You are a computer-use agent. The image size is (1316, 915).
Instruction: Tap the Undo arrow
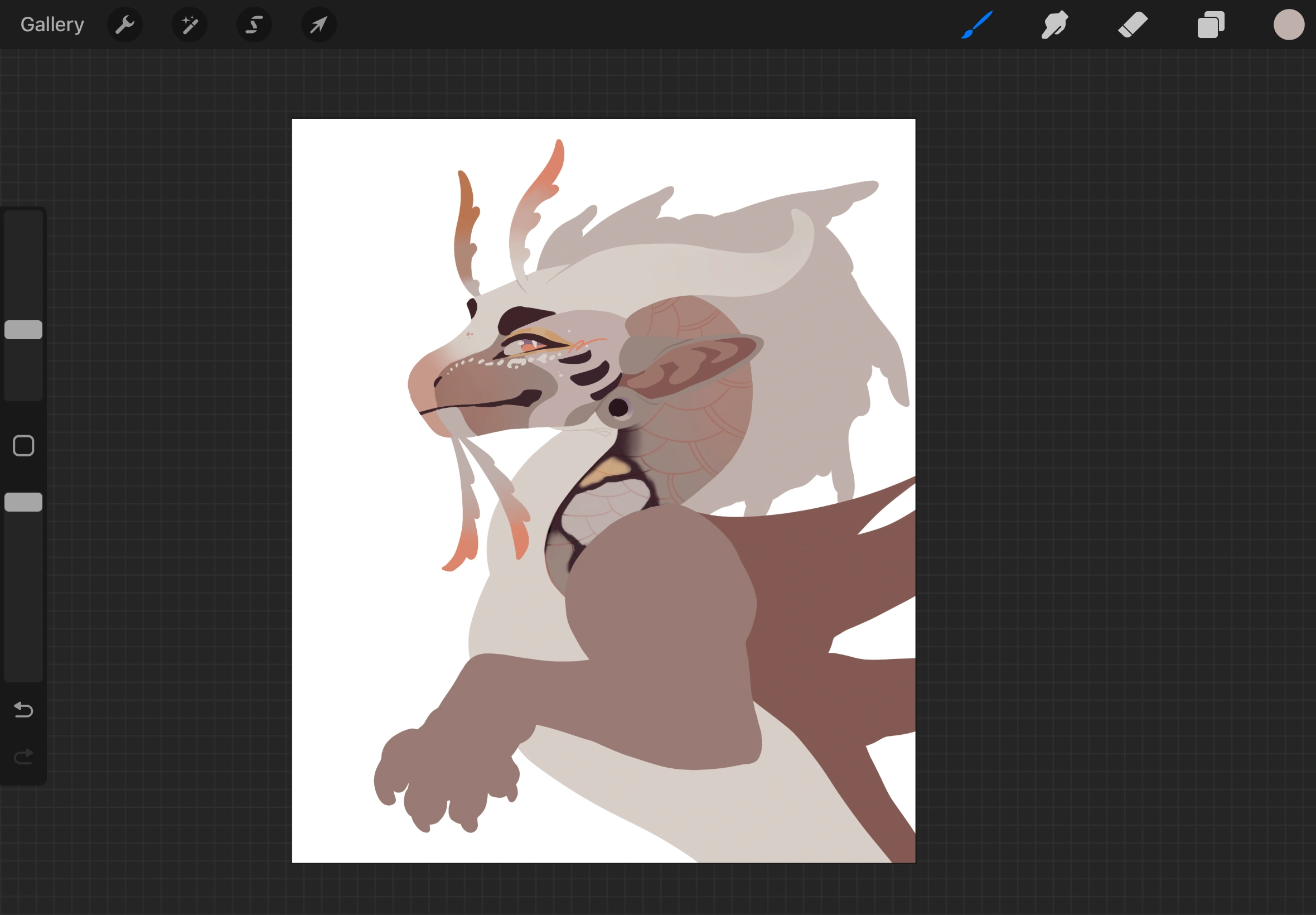click(23, 710)
